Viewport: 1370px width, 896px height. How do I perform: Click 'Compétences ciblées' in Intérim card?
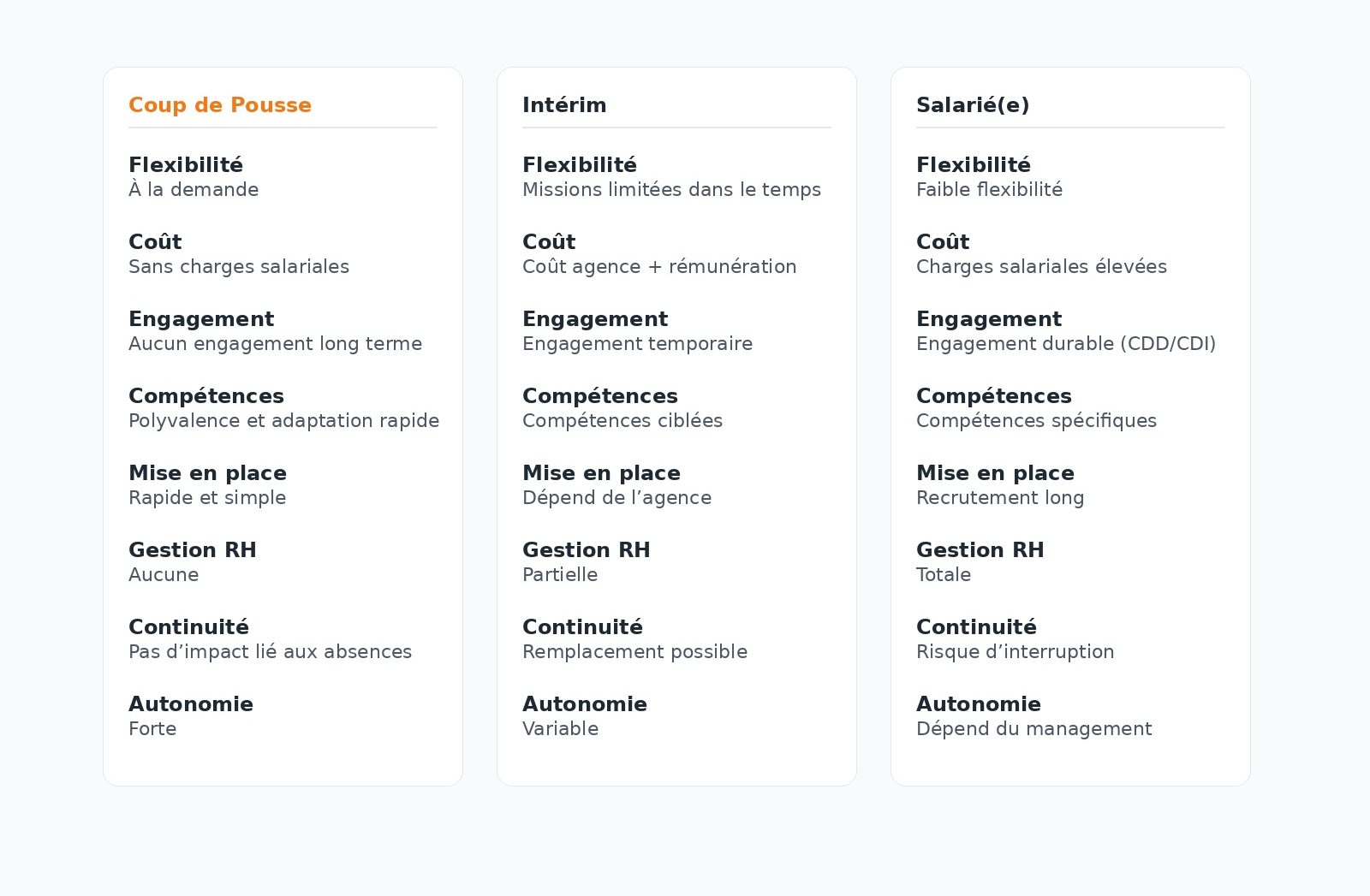[622, 421]
